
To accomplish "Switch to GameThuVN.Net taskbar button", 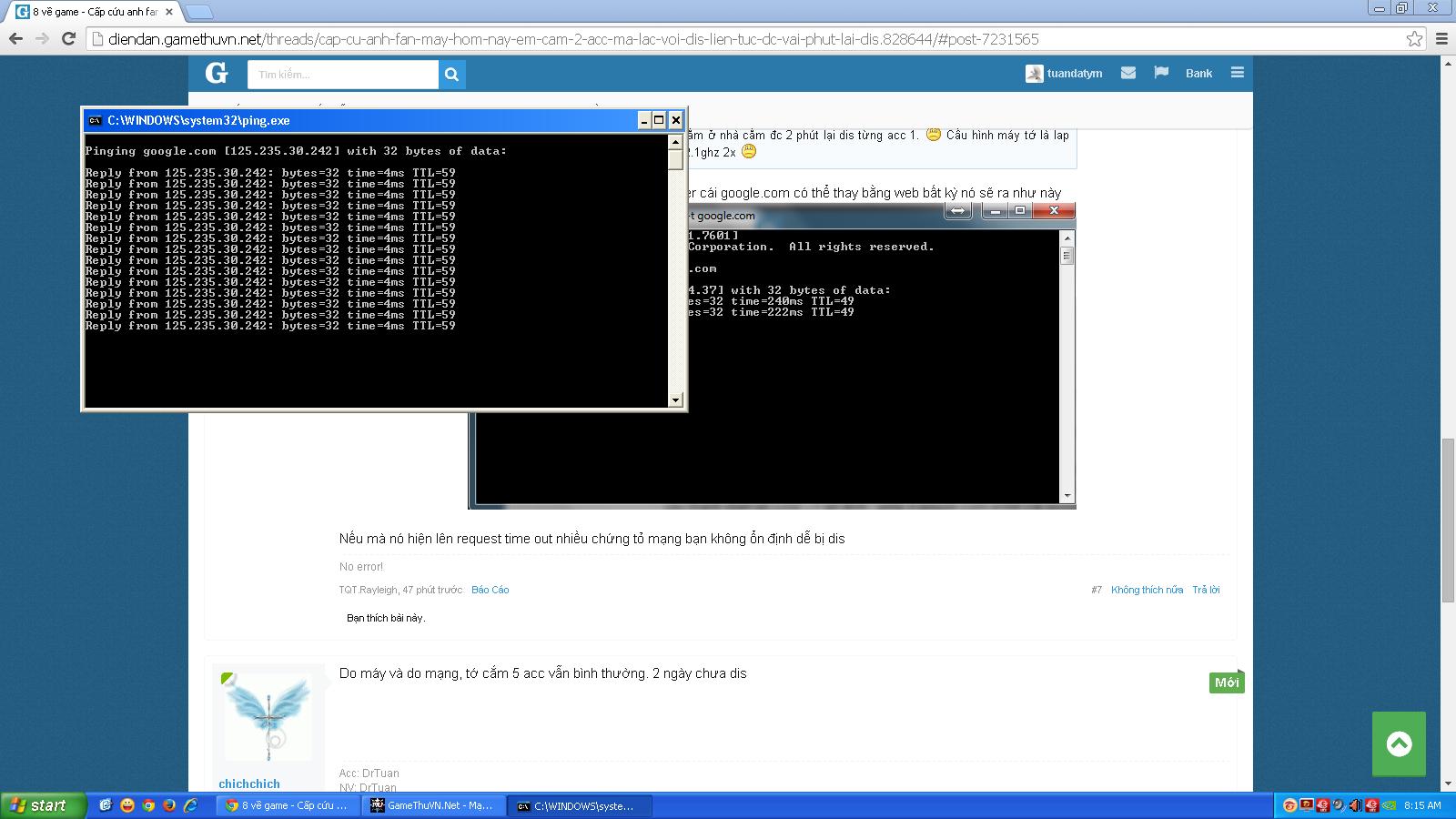I will click(x=432, y=805).
